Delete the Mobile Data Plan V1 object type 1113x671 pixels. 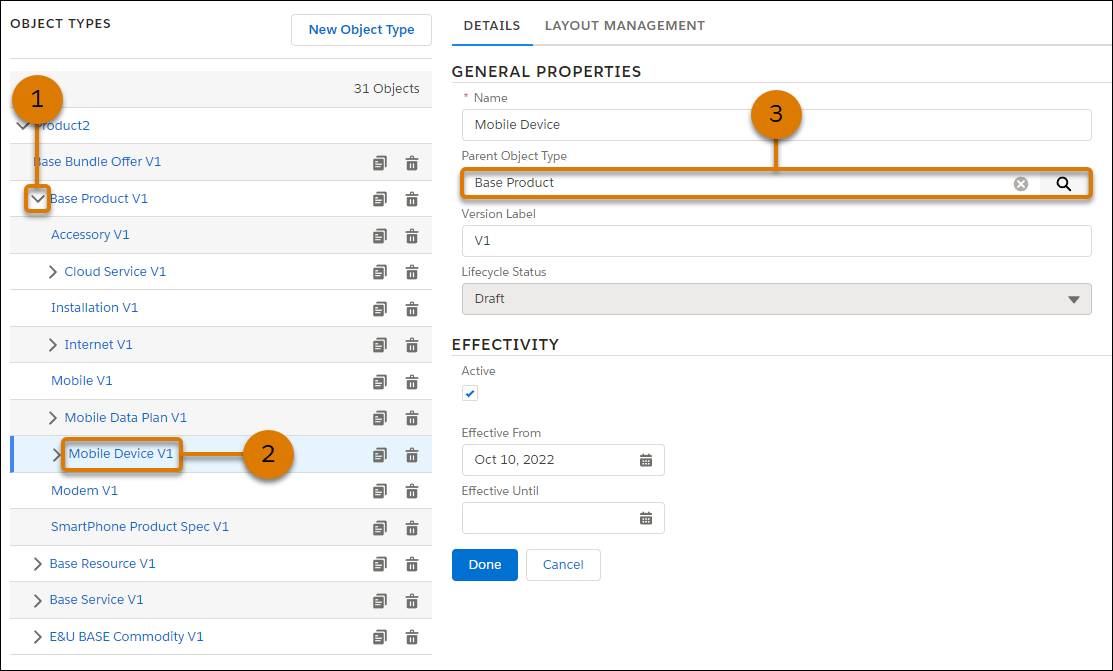pos(412,418)
